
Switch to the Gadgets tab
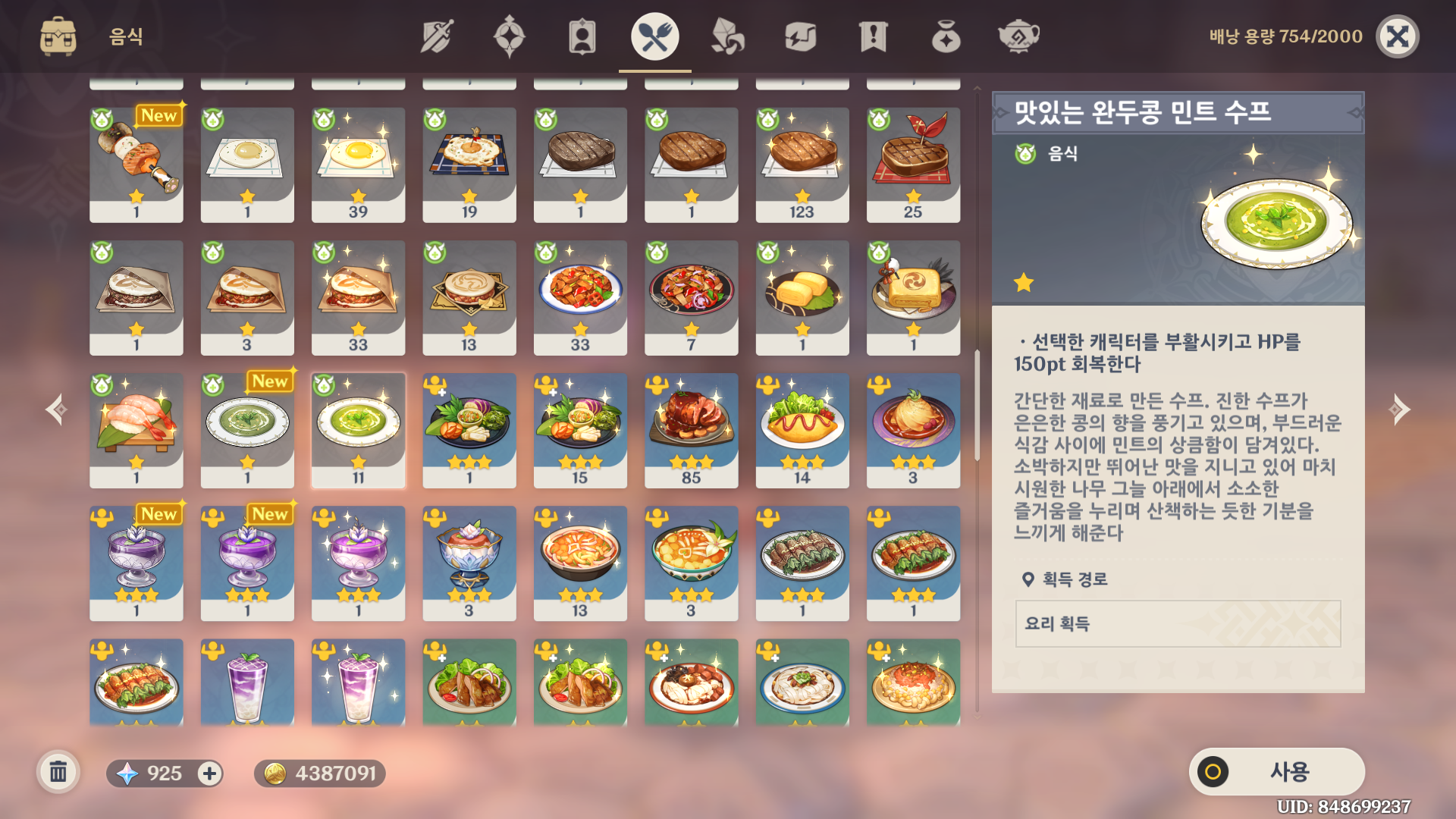[801, 36]
